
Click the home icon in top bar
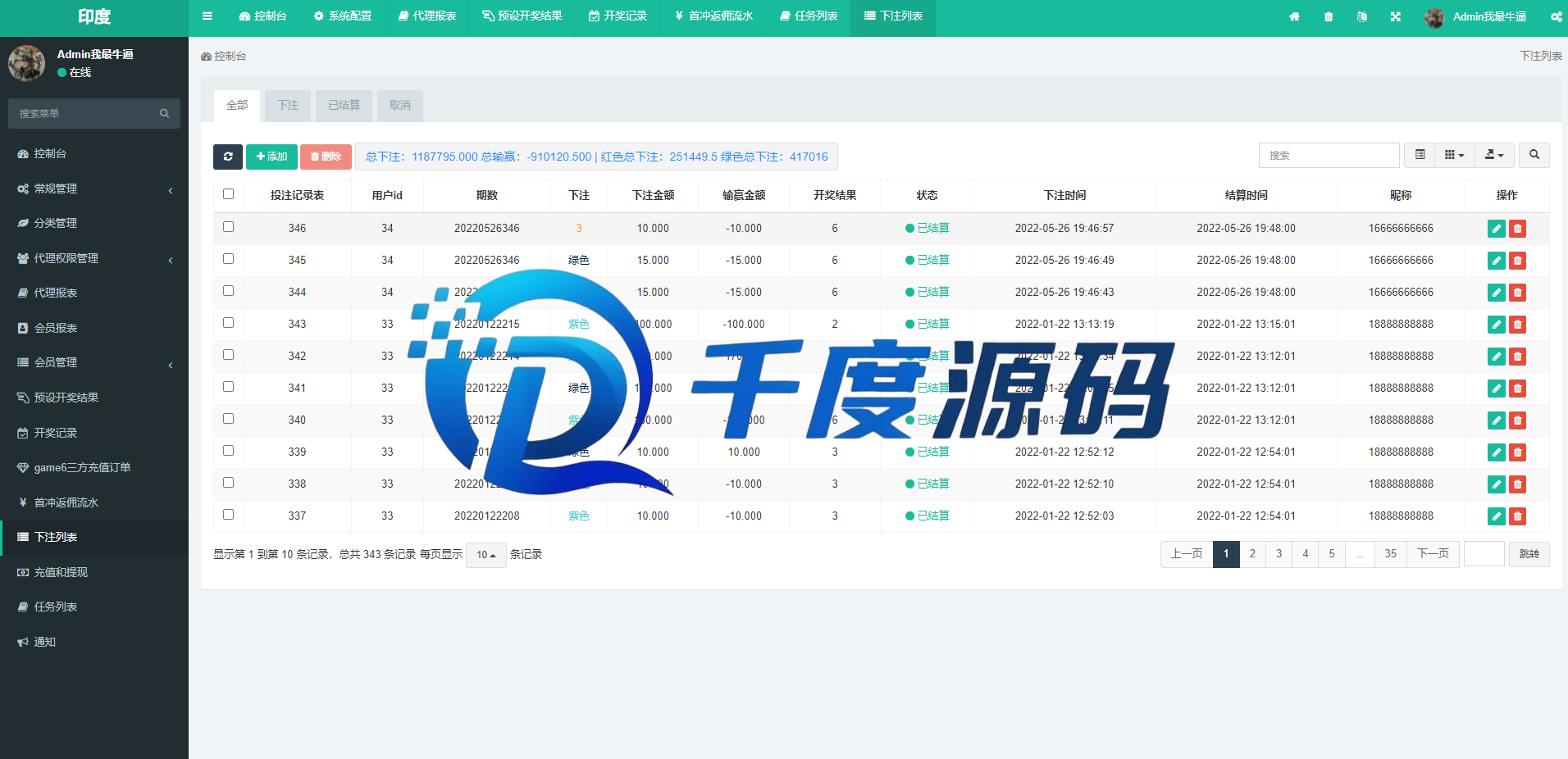[x=1294, y=16]
